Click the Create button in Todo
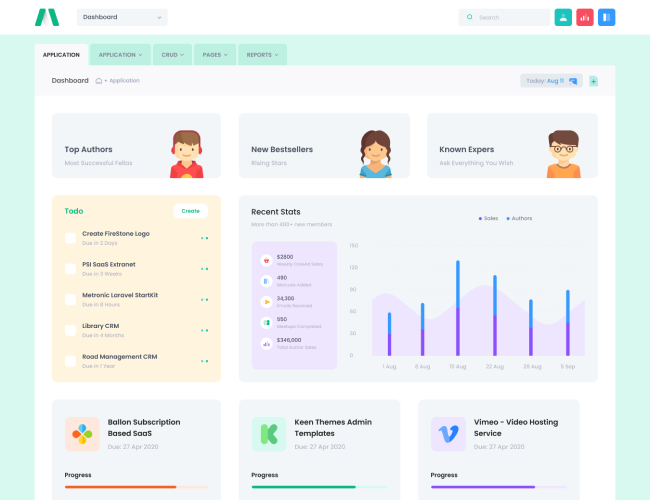Screen dimensions: 650x500 pos(190,211)
